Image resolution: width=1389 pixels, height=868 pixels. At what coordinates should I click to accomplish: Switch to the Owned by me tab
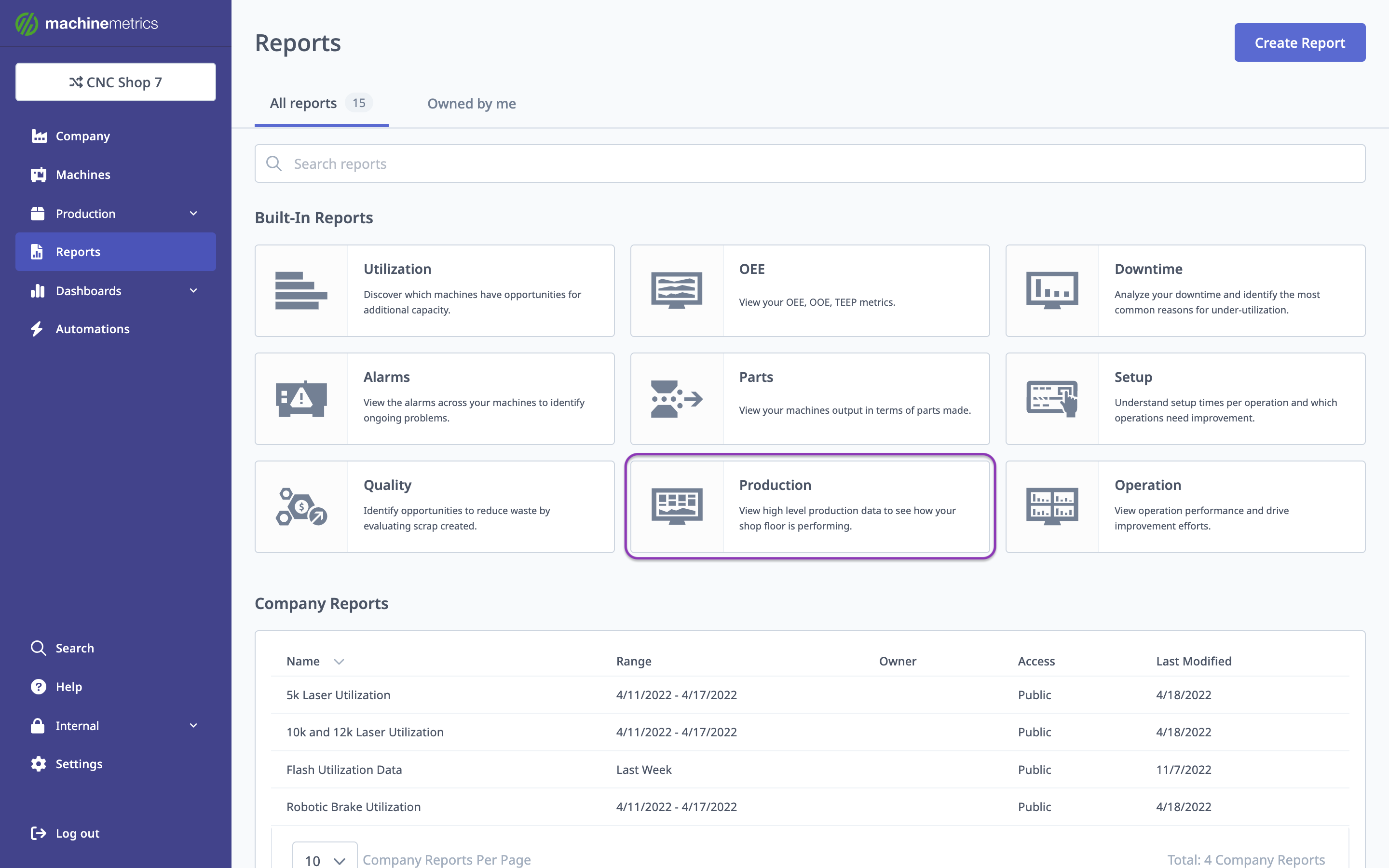pos(472,103)
